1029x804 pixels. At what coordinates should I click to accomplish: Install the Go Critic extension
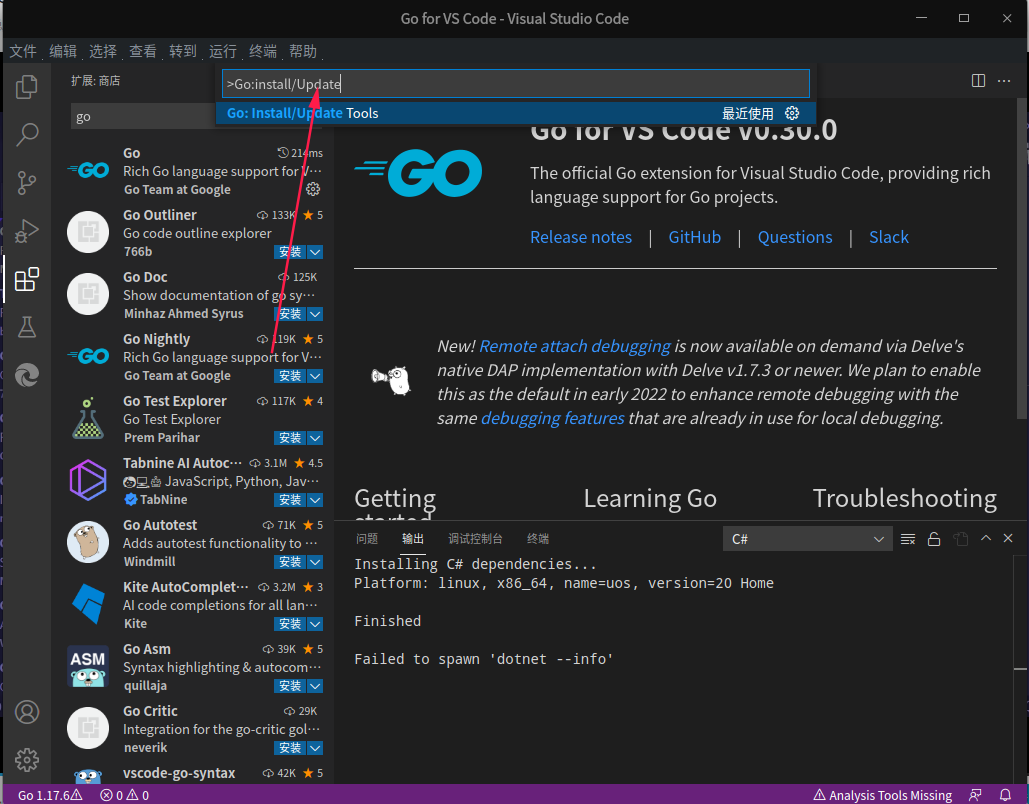point(290,748)
